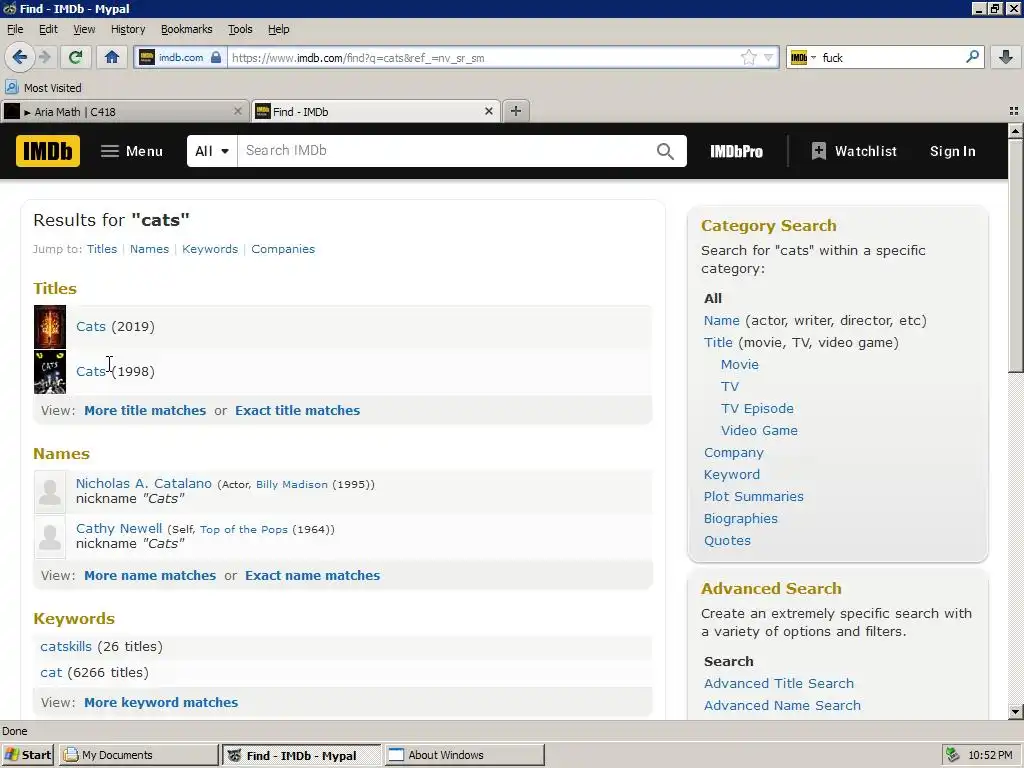Open the IMDb search engine selector
The height and width of the screenshot is (768, 1024).
coord(803,57)
